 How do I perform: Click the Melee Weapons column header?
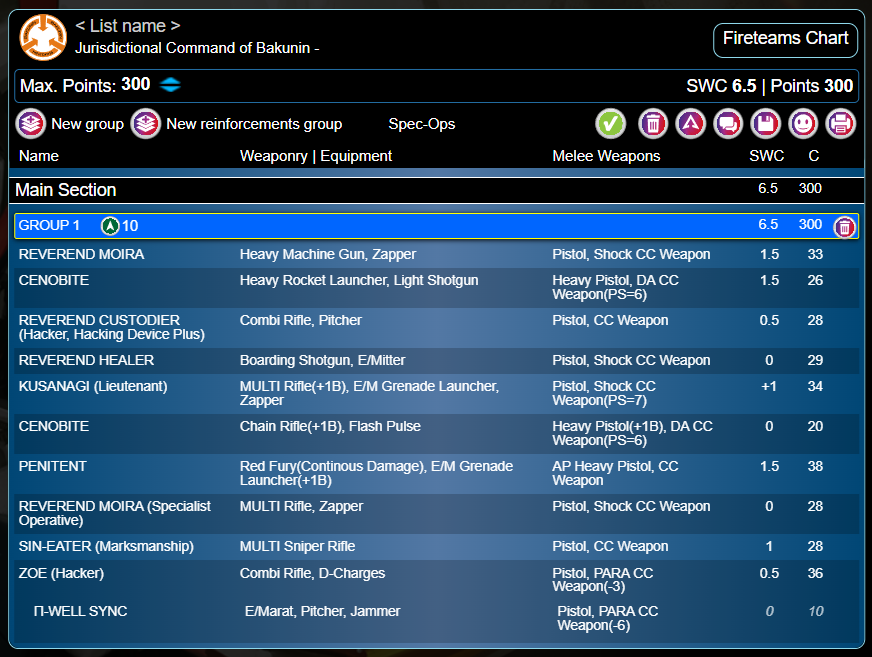(606, 156)
